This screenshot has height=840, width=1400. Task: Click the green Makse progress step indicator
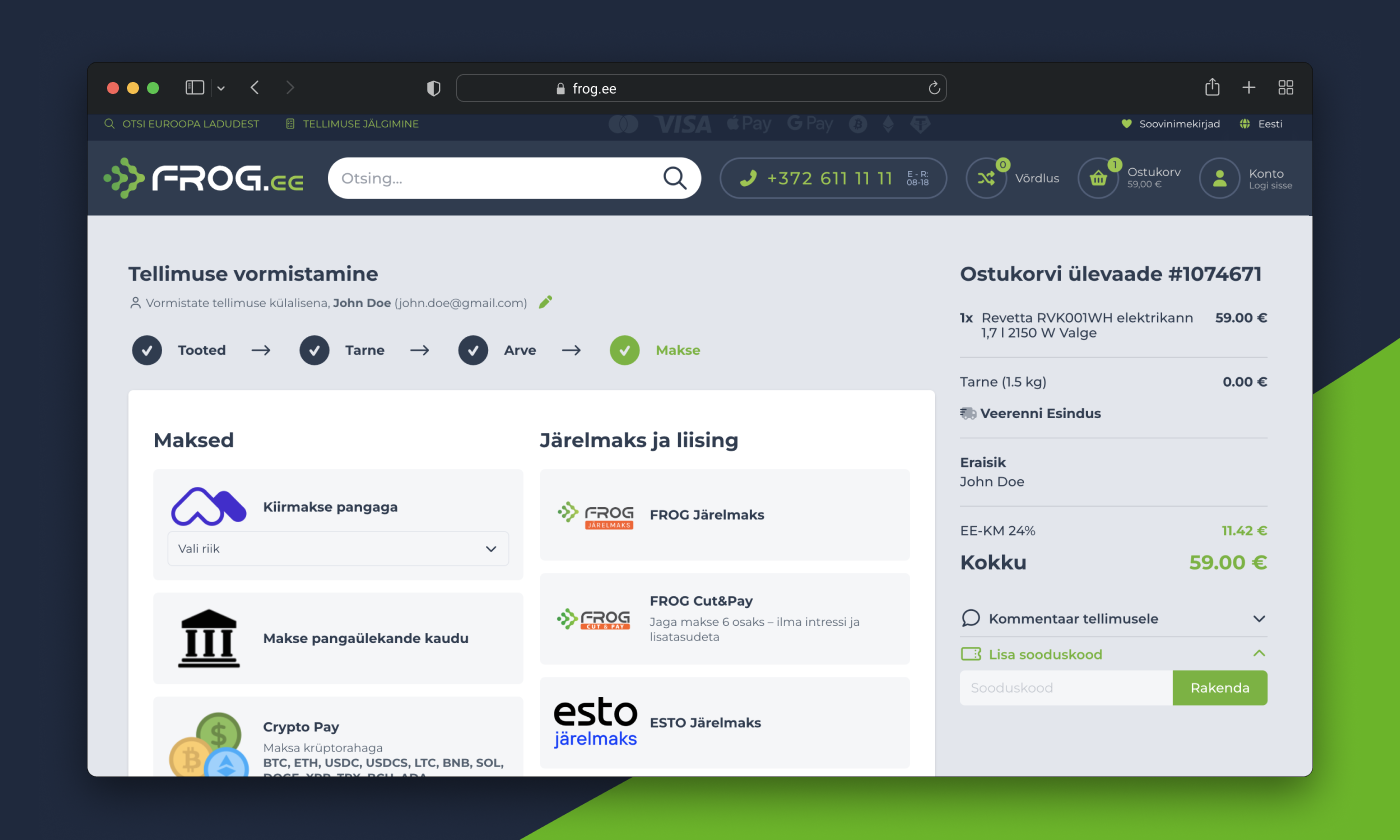pyautogui.click(x=624, y=350)
